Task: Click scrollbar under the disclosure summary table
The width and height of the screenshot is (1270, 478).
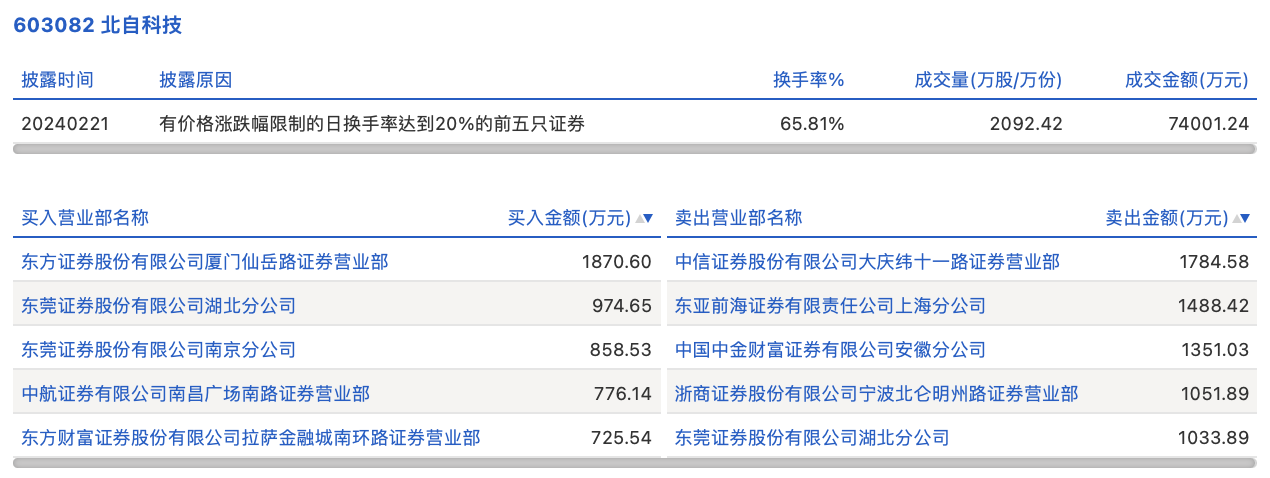Action: 634,149
